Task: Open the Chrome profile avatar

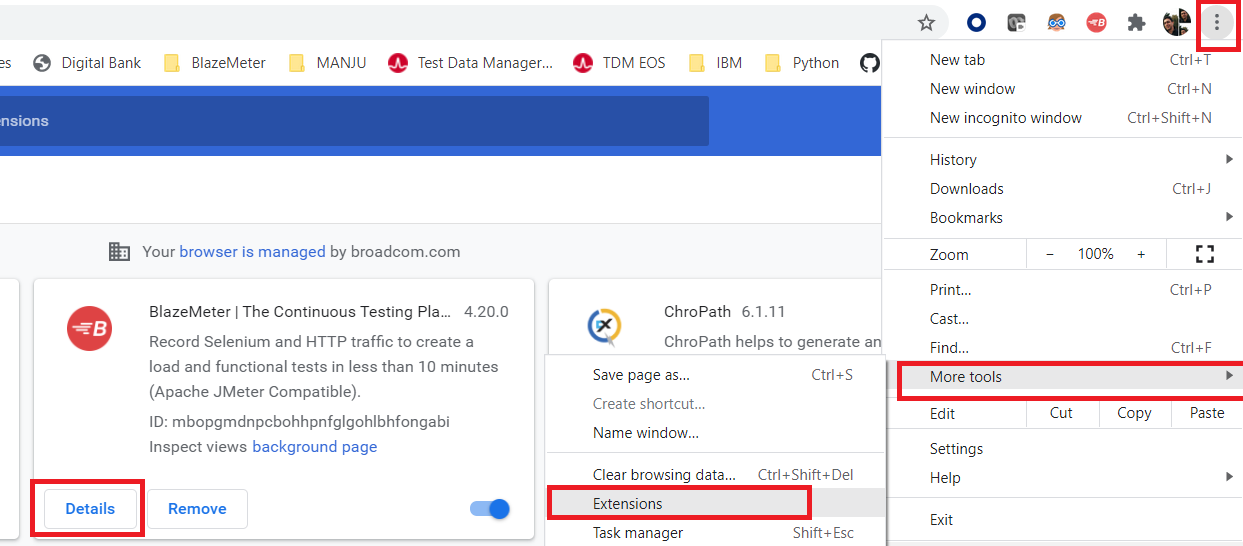Action: [x=1177, y=22]
